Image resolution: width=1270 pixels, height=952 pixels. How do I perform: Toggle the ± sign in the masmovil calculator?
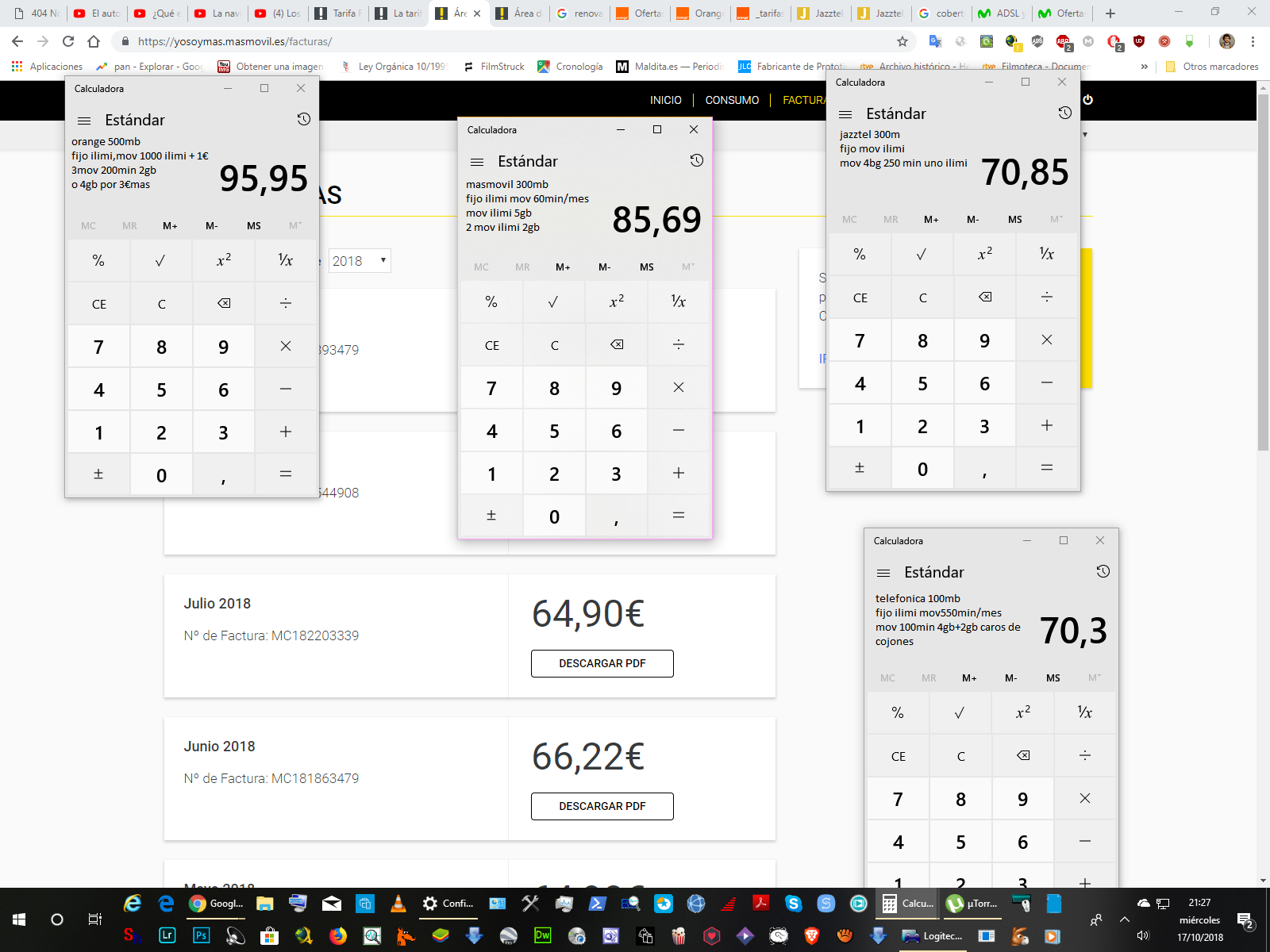coord(491,516)
